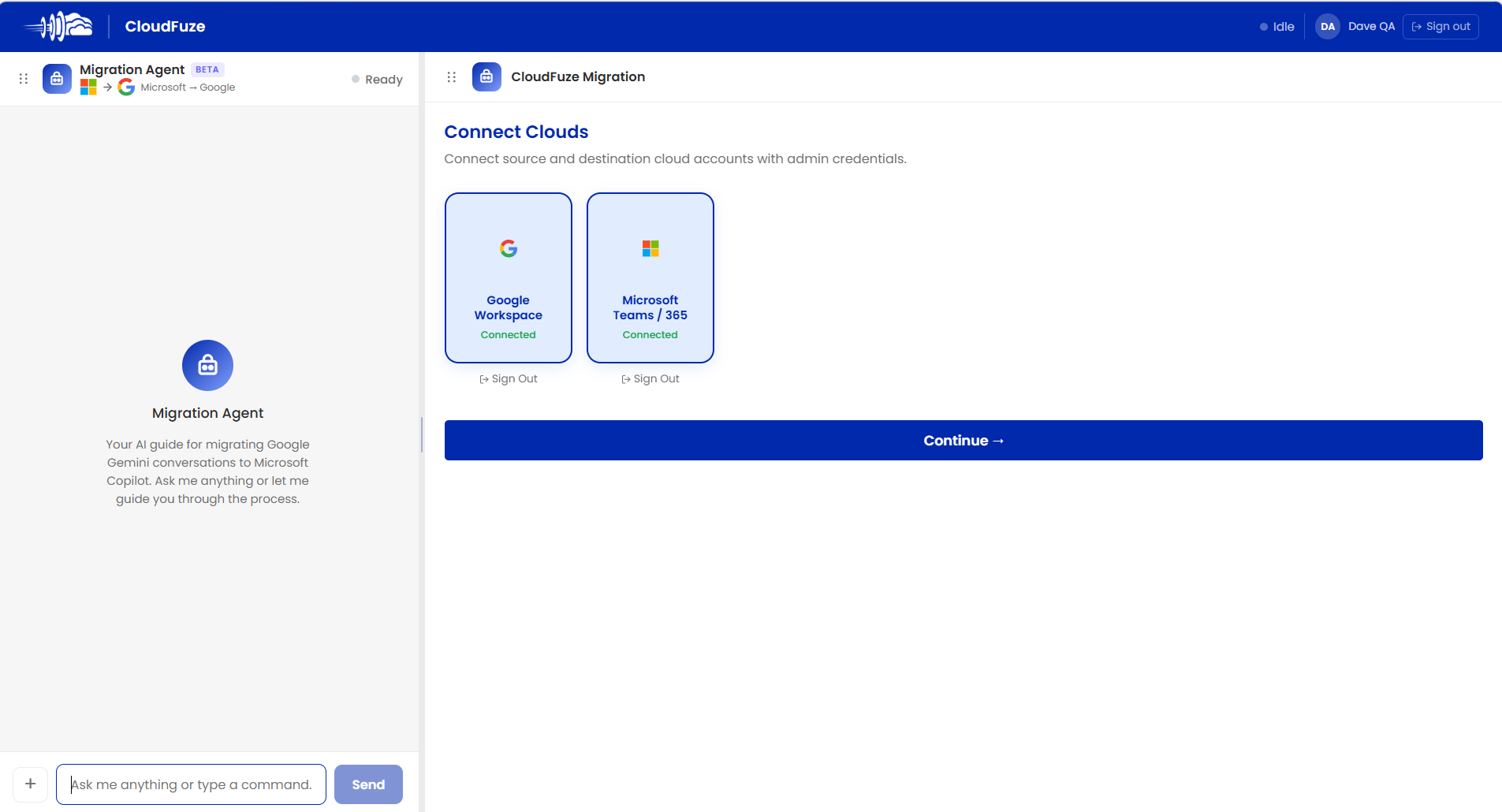Click the BETA badge

coord(207,69)
